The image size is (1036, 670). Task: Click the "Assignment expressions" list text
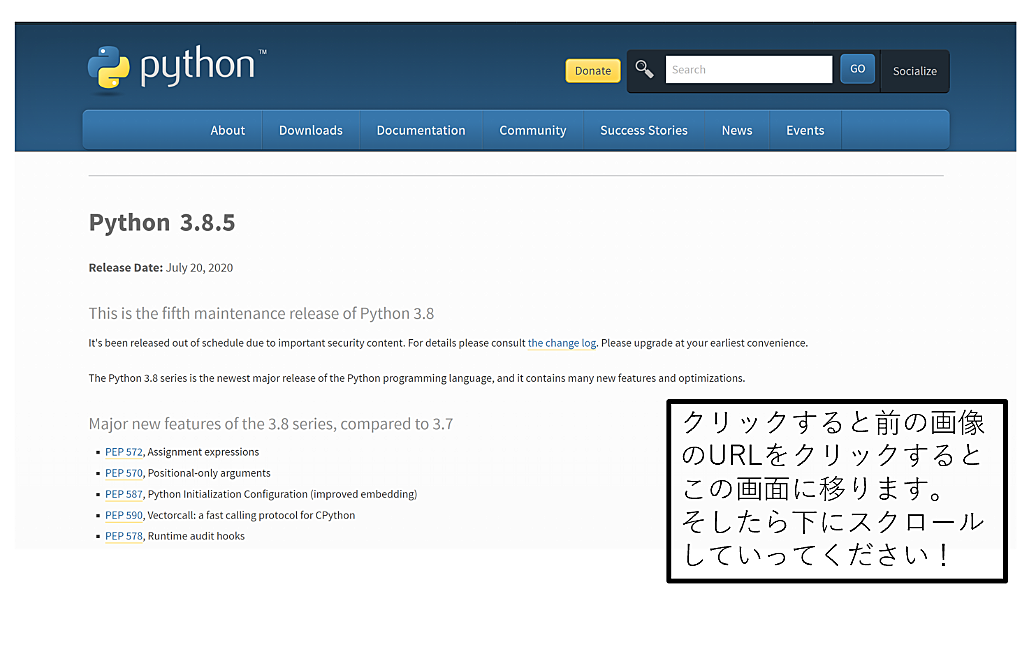[203, 452]
